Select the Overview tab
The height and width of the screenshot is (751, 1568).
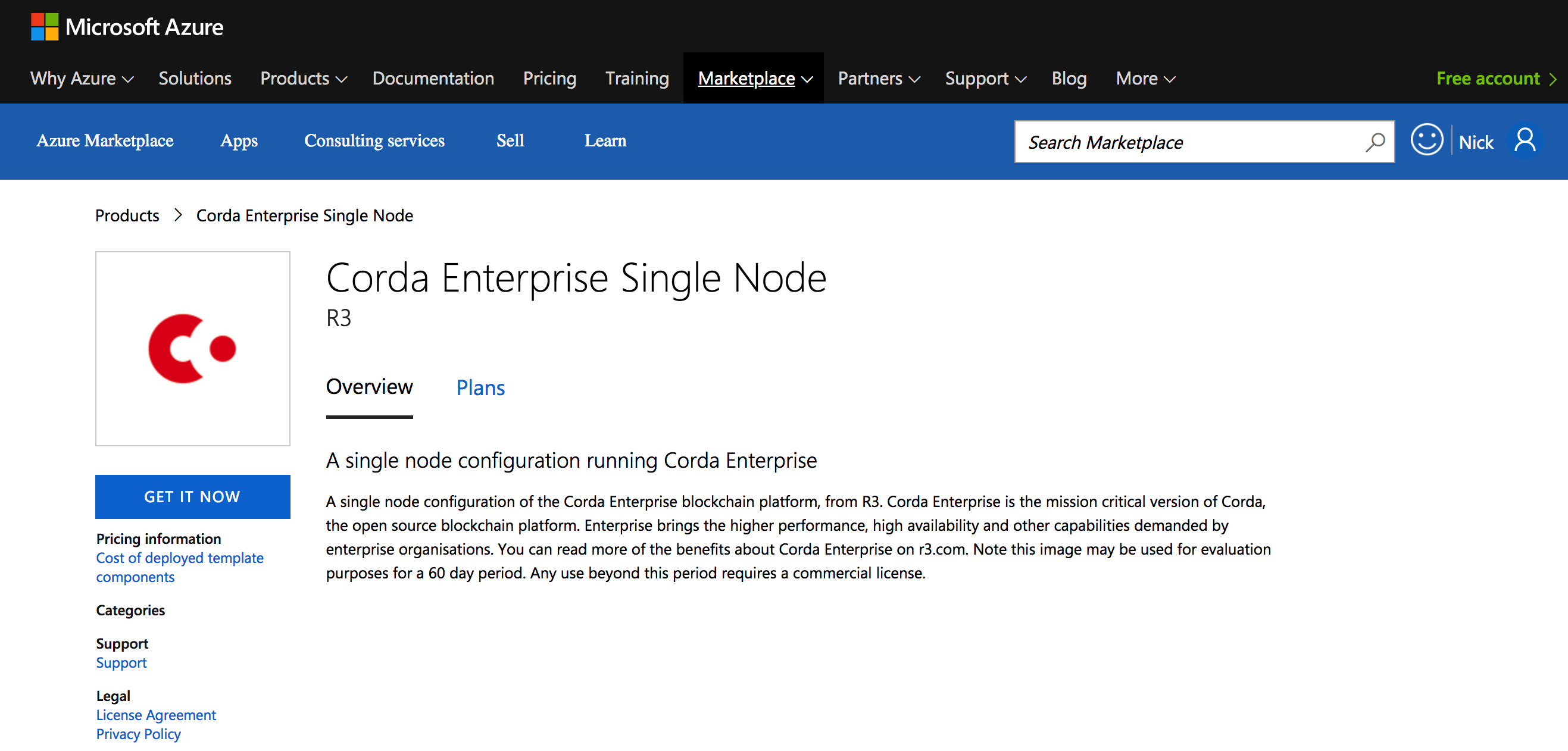coord(369,387)
